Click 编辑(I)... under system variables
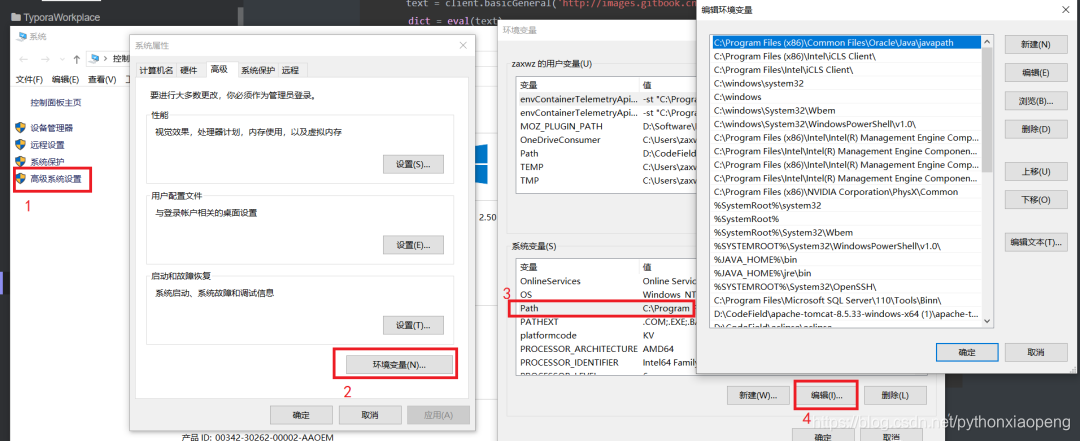This screenshot has width=1080, height=441. point(826,396)
